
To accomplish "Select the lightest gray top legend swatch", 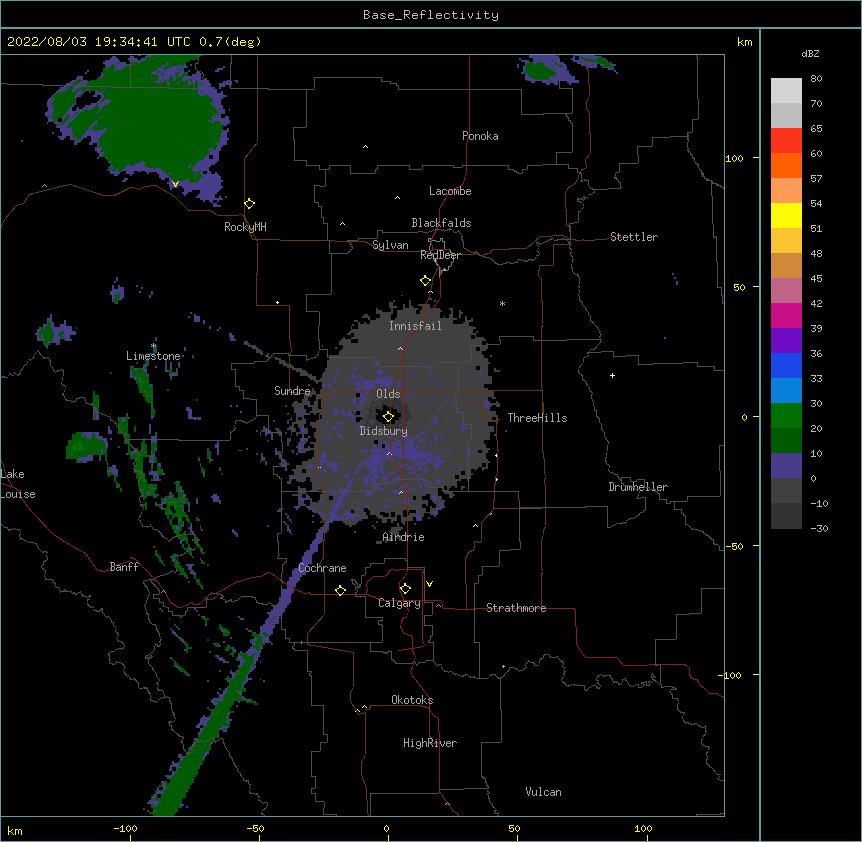I will point(786,90).
